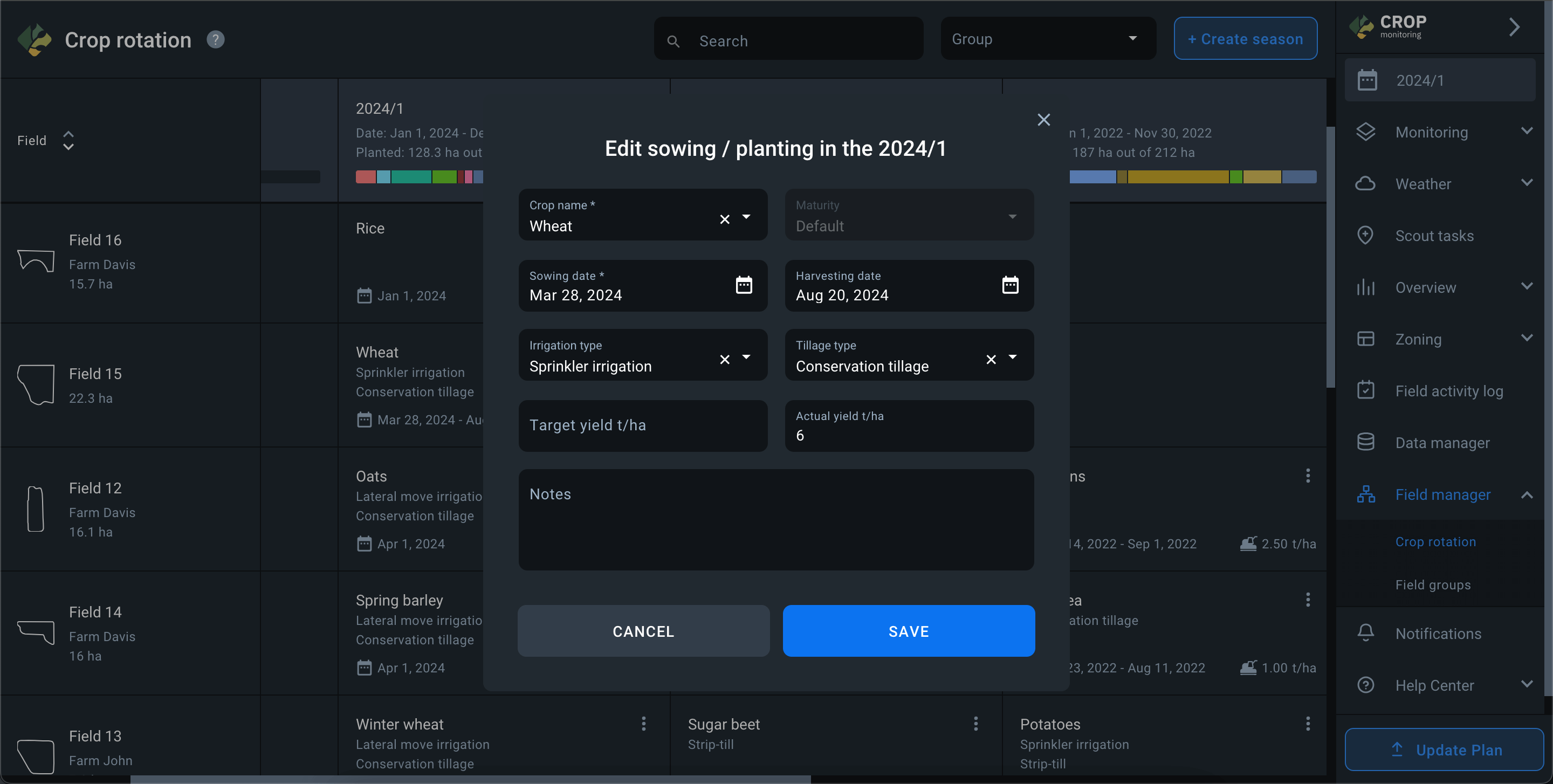Screen dimensions: 1553x784
Task: Toggle the Field column sort arrows
Action: click(x=68, y=140)
